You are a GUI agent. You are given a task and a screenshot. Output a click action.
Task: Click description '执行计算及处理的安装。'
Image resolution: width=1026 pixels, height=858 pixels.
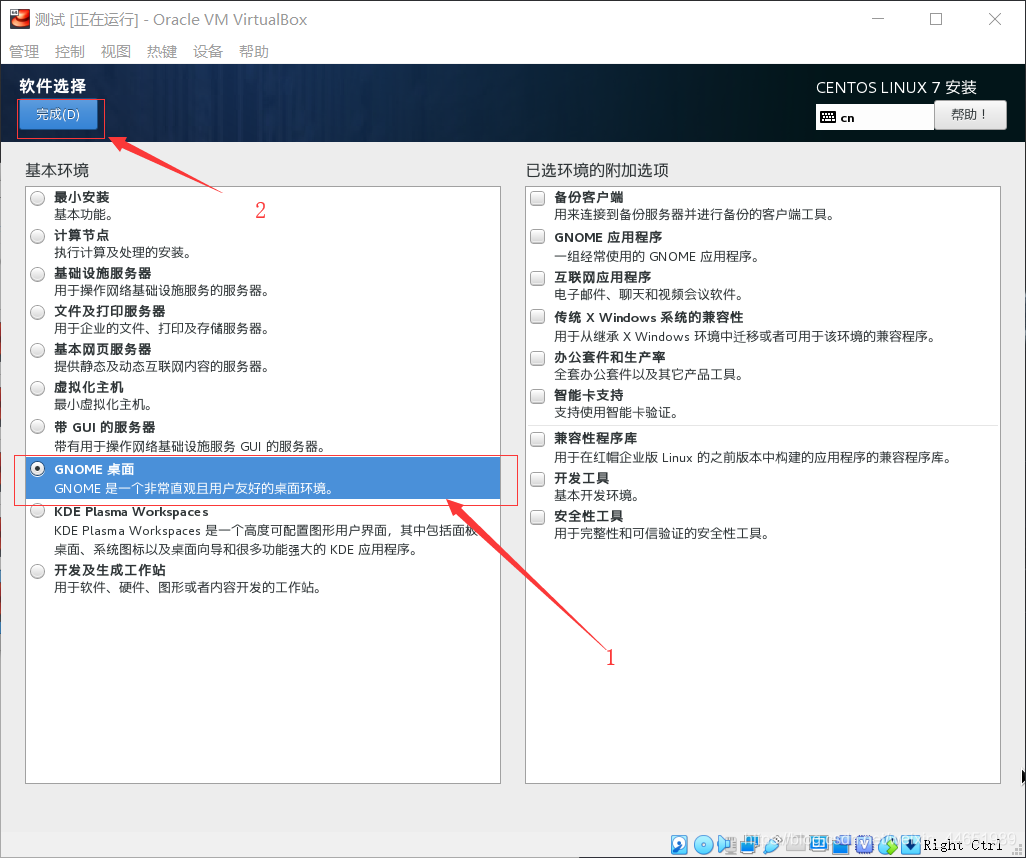122,253
